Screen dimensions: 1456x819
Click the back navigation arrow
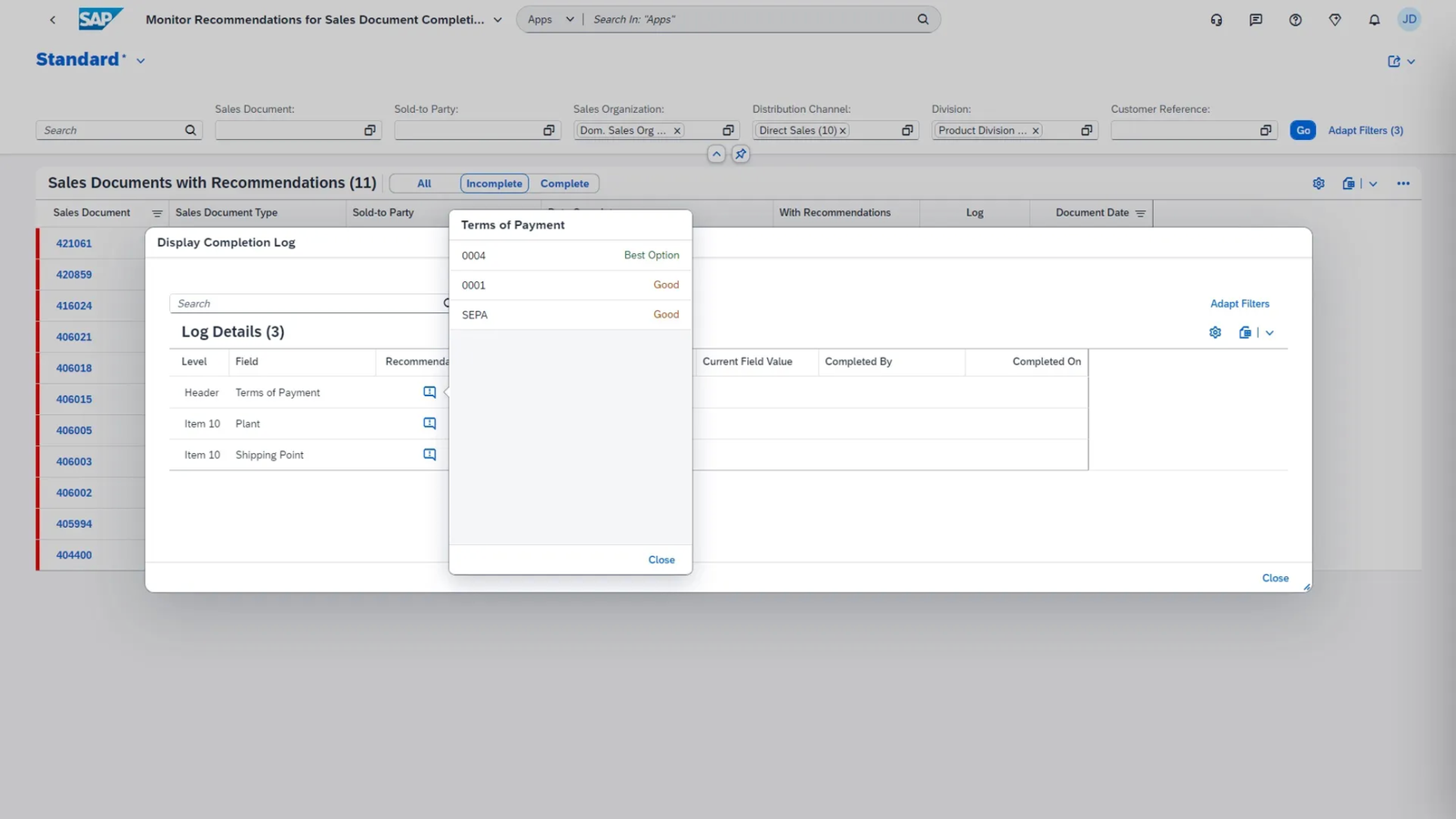pos(53,20)
